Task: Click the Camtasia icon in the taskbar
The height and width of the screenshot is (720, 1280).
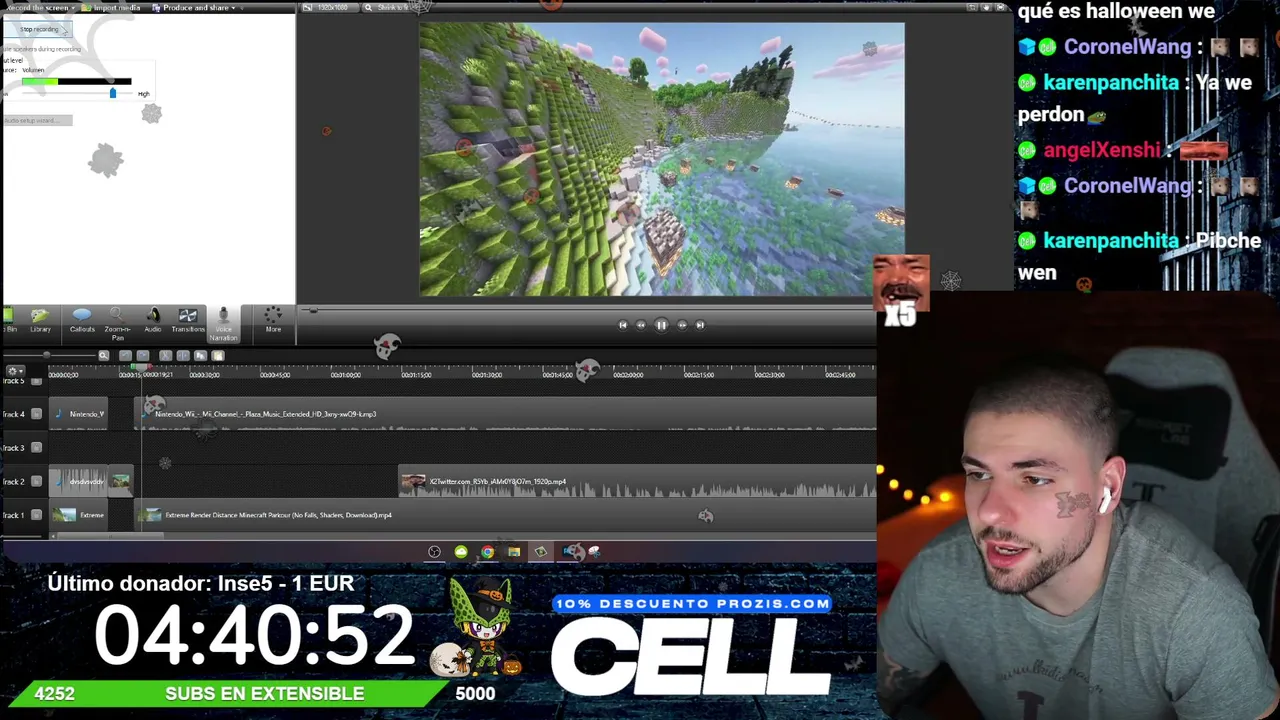Action: (541, 552)
